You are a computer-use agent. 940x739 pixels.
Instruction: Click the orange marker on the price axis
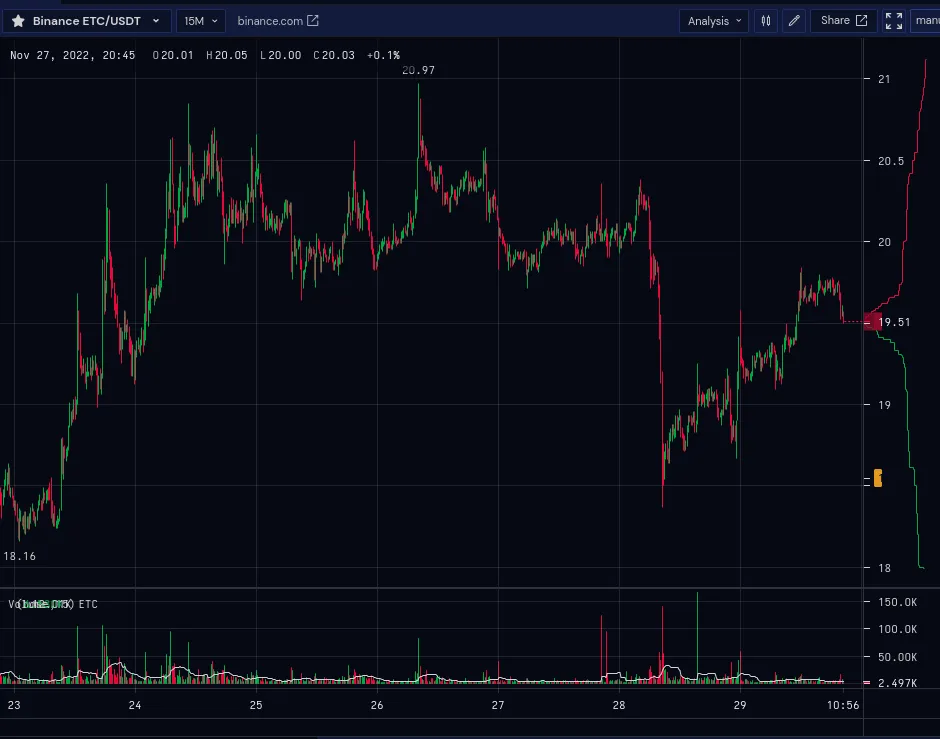coord(878,478)
